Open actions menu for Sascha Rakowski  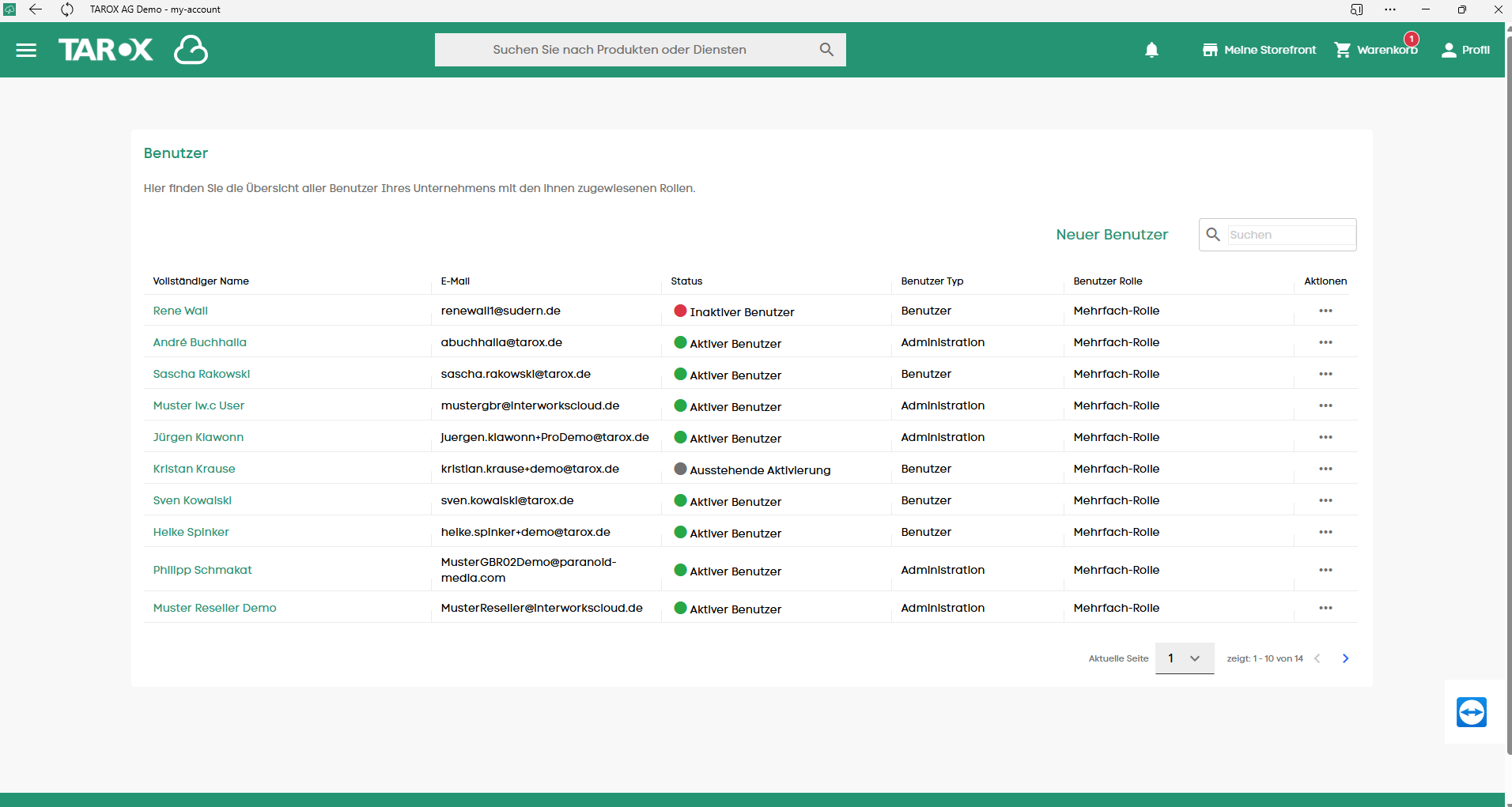(x=1325, y=374)
